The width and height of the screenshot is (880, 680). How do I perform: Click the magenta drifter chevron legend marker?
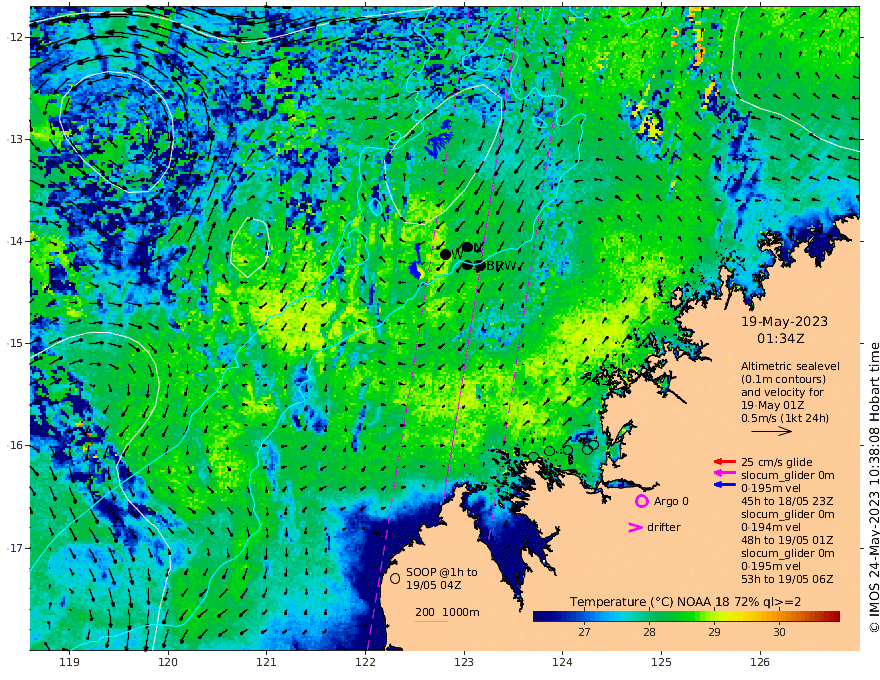(635, 527)
